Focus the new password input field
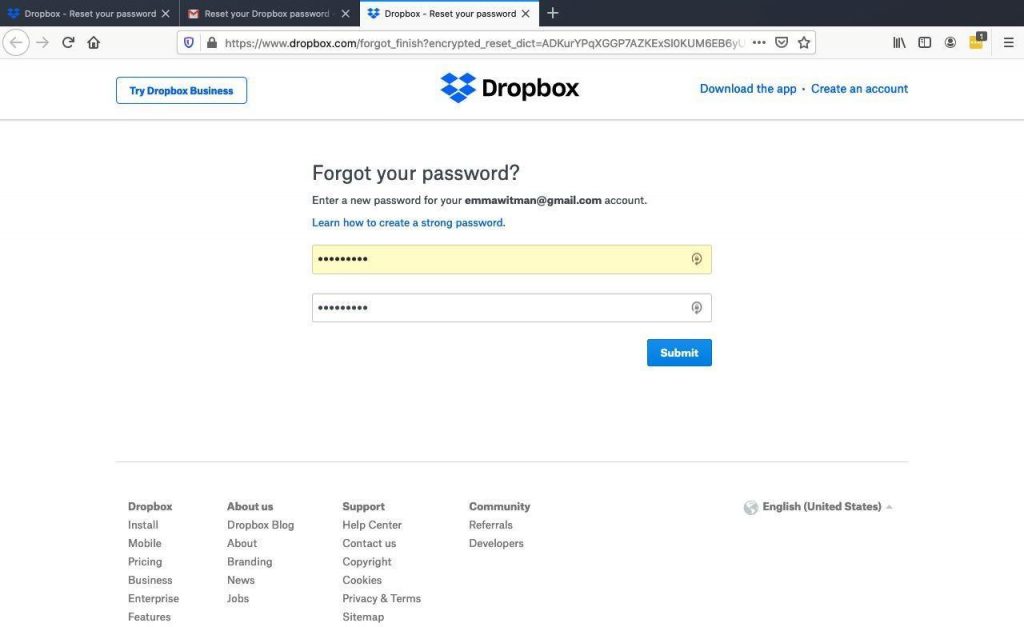 click(511, 259)
